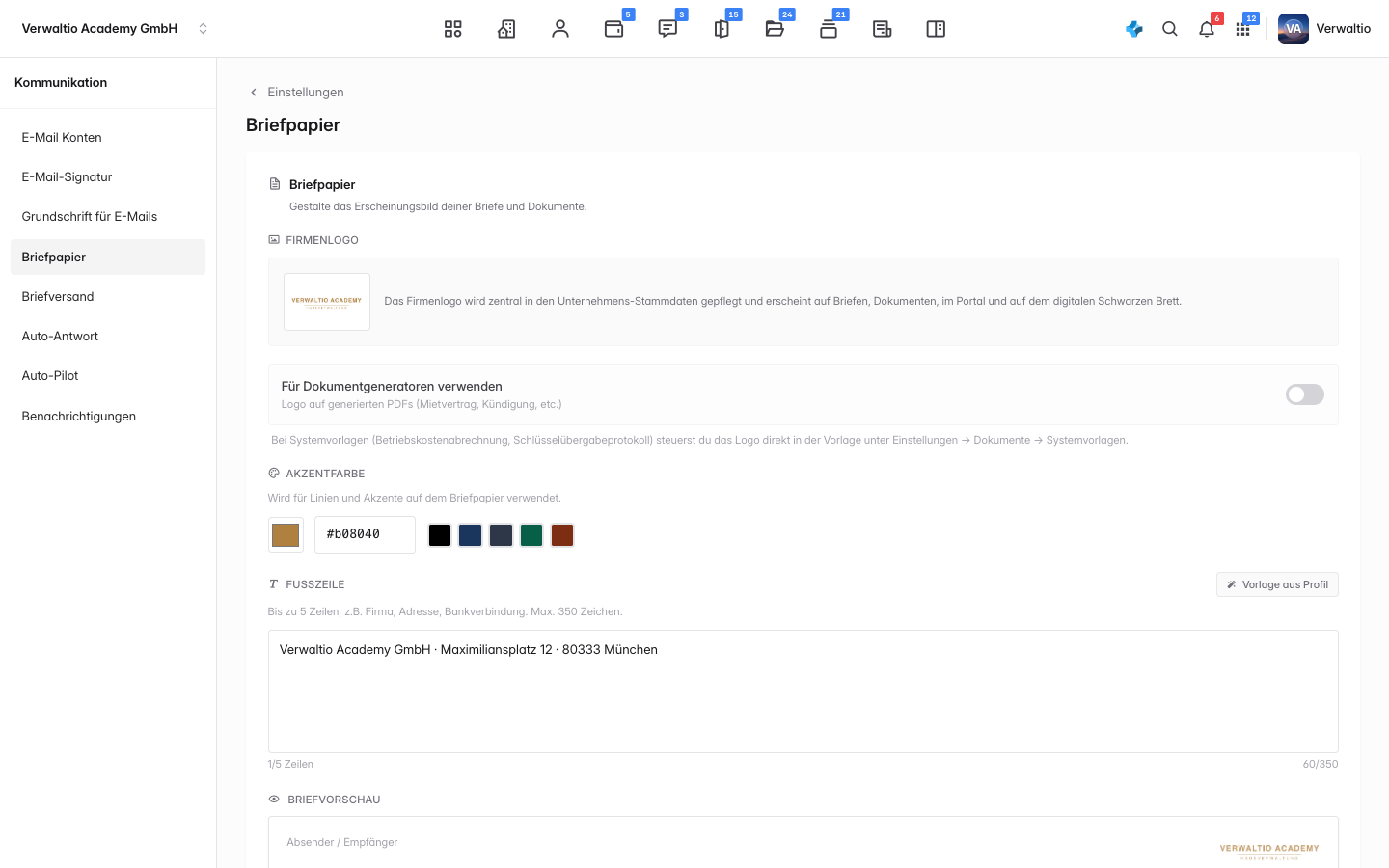Click into the Fusszeile text area
Screen dimensions: 1389x868
(x=803, y=692)
